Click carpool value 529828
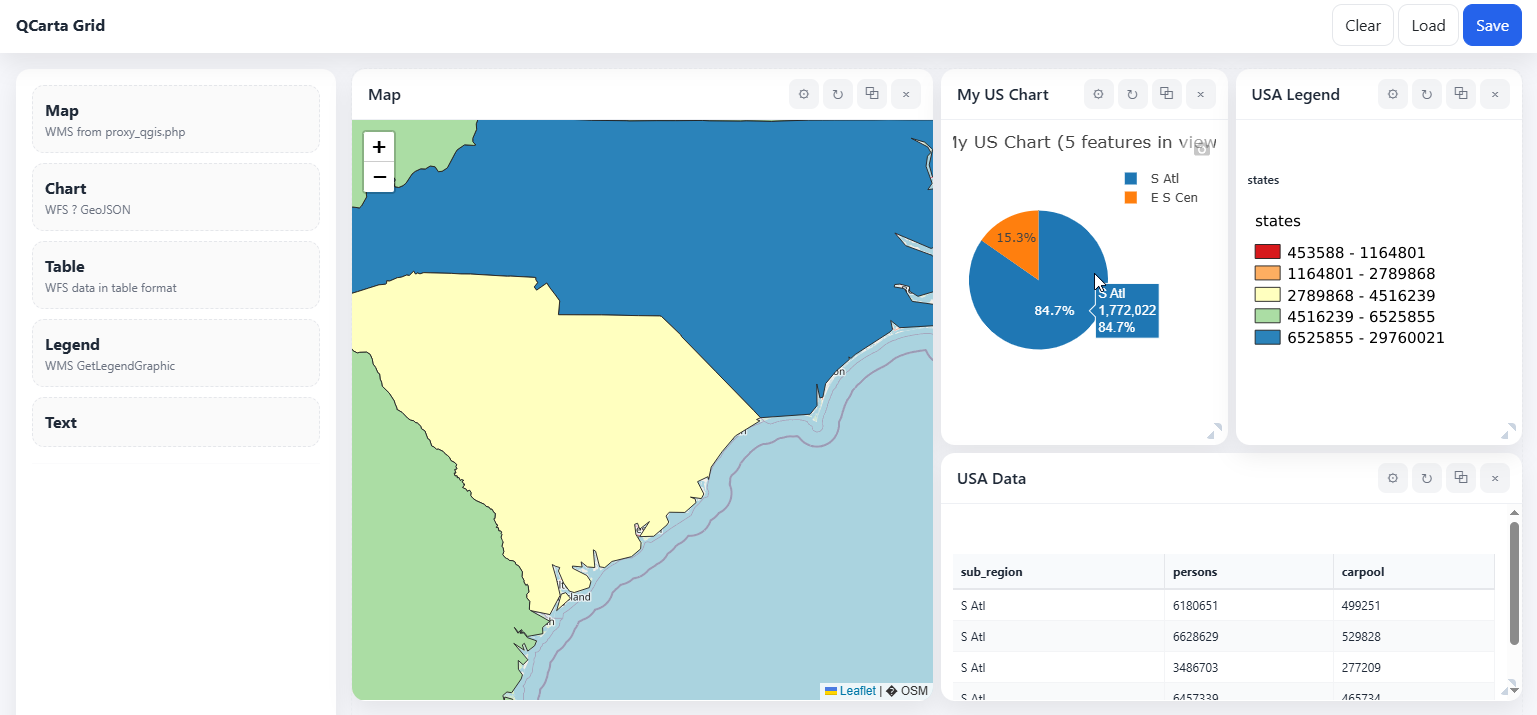The height and width of the screenshot is (715, 1537). coord(1361,636)
